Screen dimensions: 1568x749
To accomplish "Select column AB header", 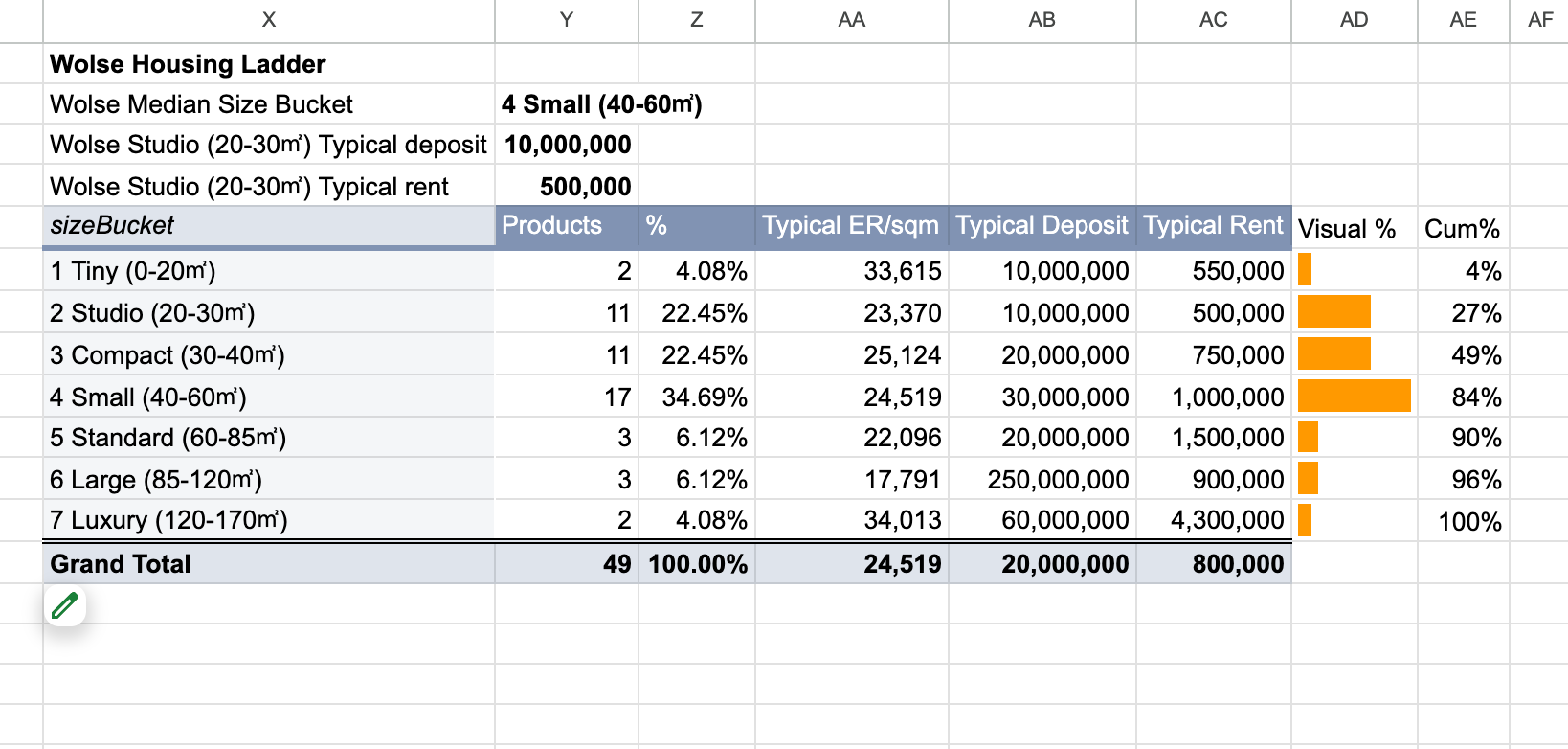I will pyautogui.click(x=1042, y=20).
